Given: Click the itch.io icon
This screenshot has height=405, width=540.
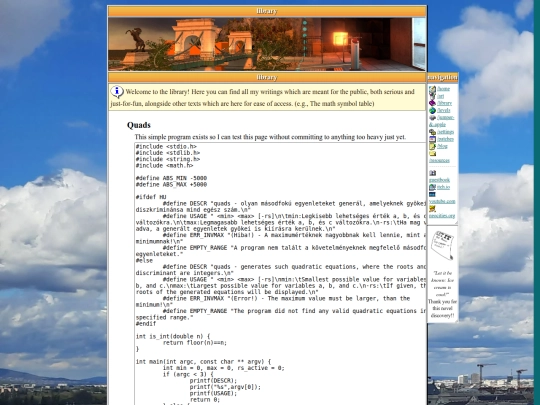Looking at the screenshot, I should point(432,187).
